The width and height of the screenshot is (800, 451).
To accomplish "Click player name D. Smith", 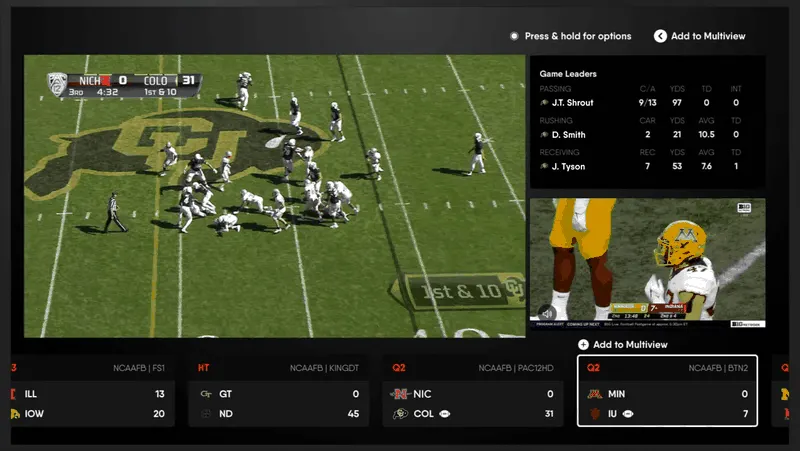I will [568, 135].
